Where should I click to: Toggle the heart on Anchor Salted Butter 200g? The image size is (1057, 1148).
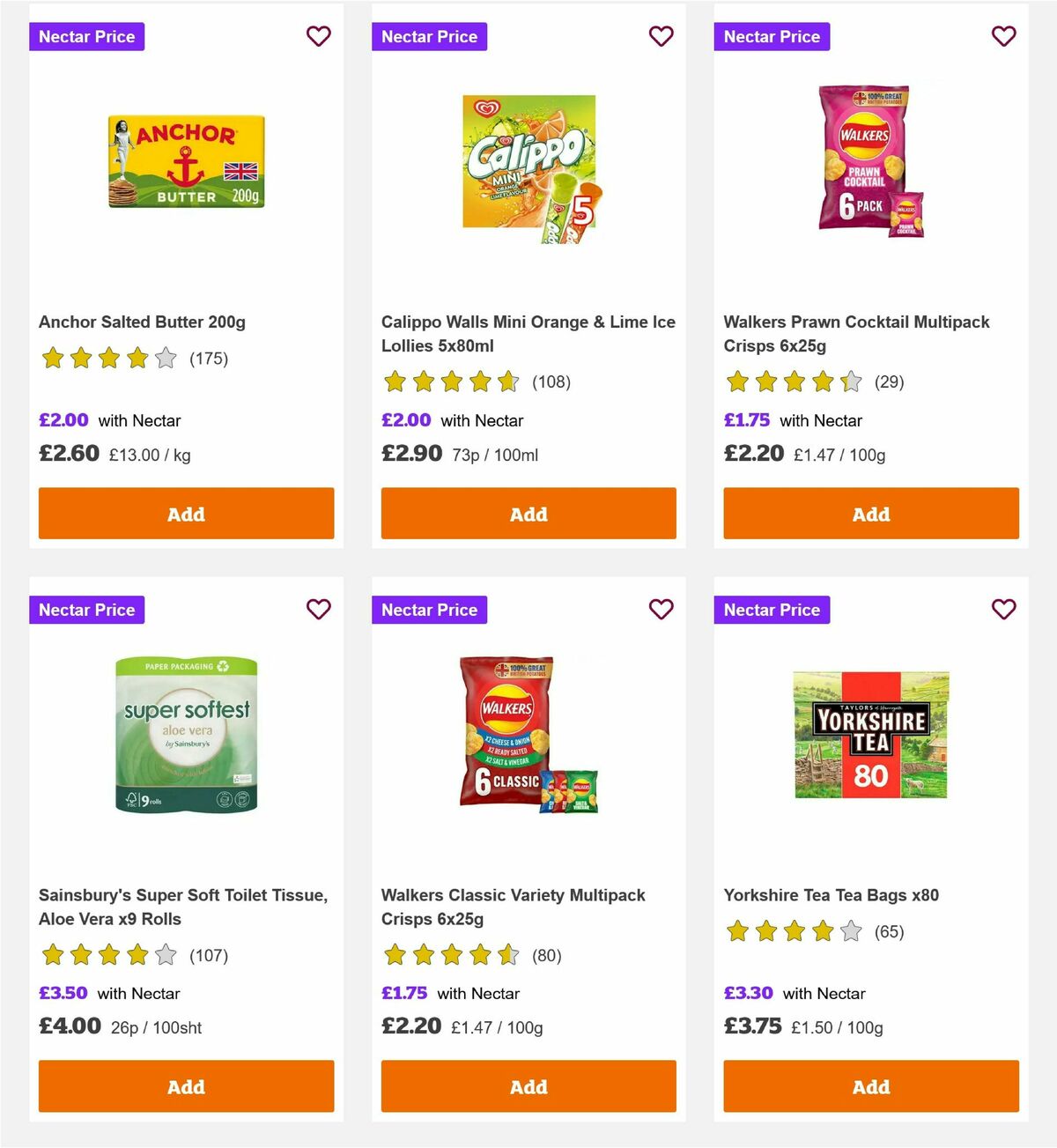click(318, 36)
